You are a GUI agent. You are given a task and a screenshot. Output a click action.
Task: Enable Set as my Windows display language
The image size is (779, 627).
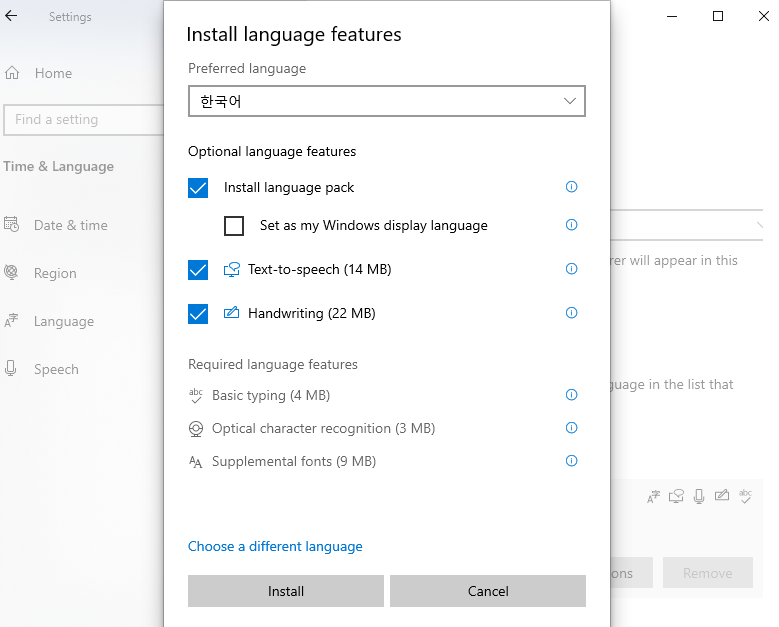pos(234,226)
